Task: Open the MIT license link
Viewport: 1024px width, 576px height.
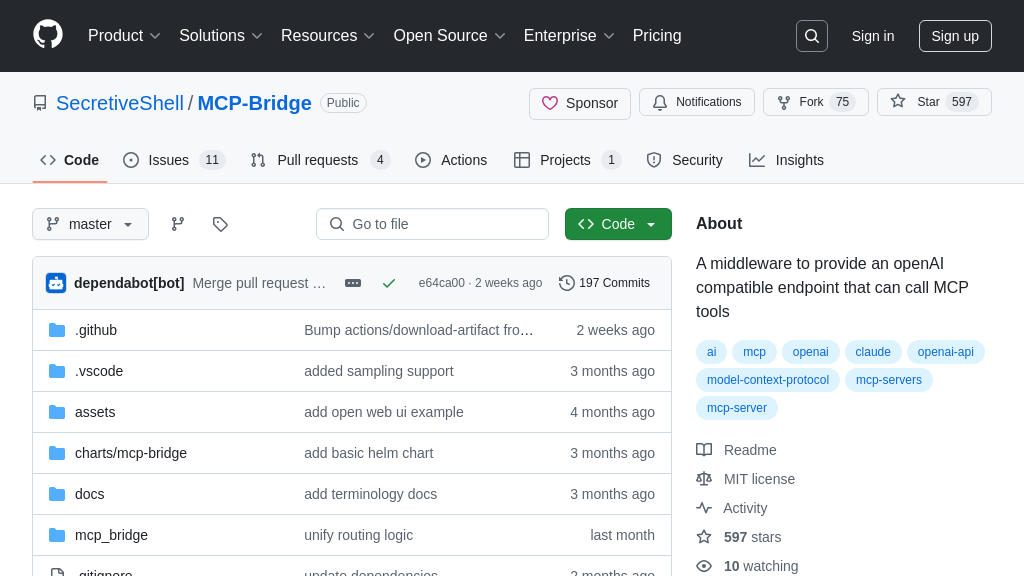Action: (759, 479)
